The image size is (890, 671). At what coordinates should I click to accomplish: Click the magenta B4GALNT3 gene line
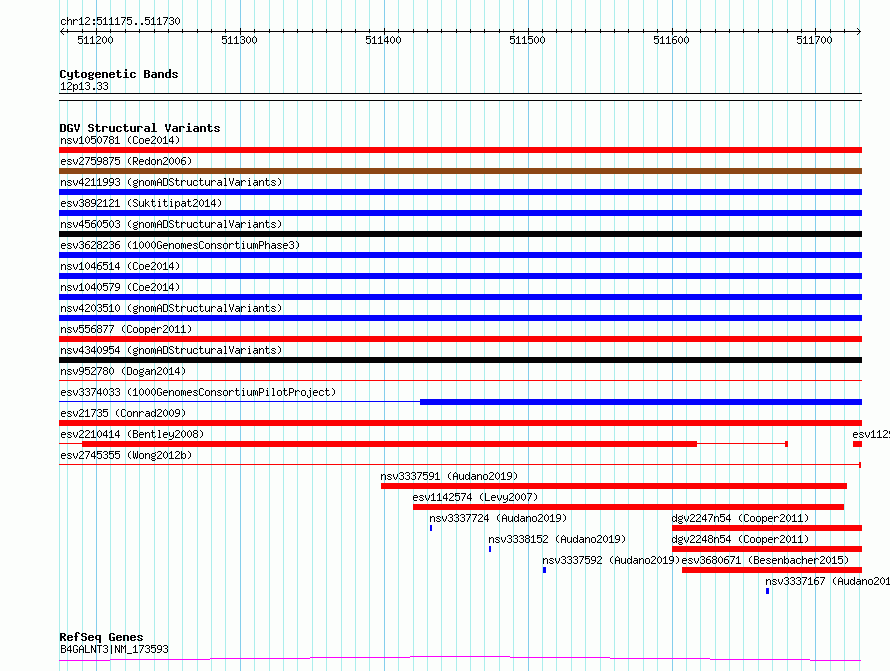460,659
